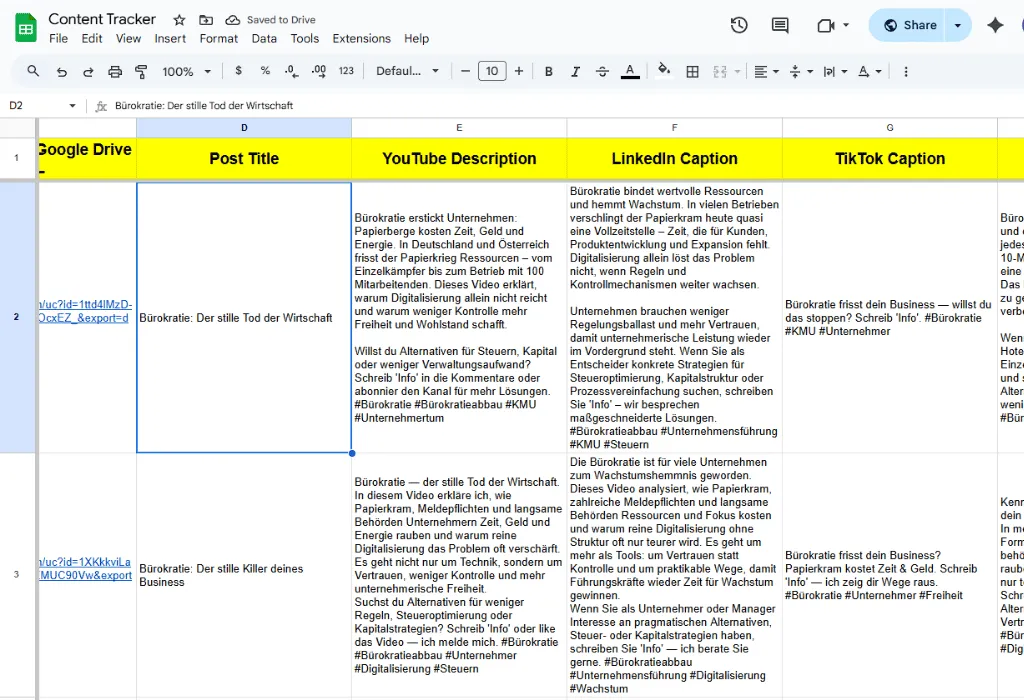Undo the last action
This screenshot has height=700, width=1024.
62,71
